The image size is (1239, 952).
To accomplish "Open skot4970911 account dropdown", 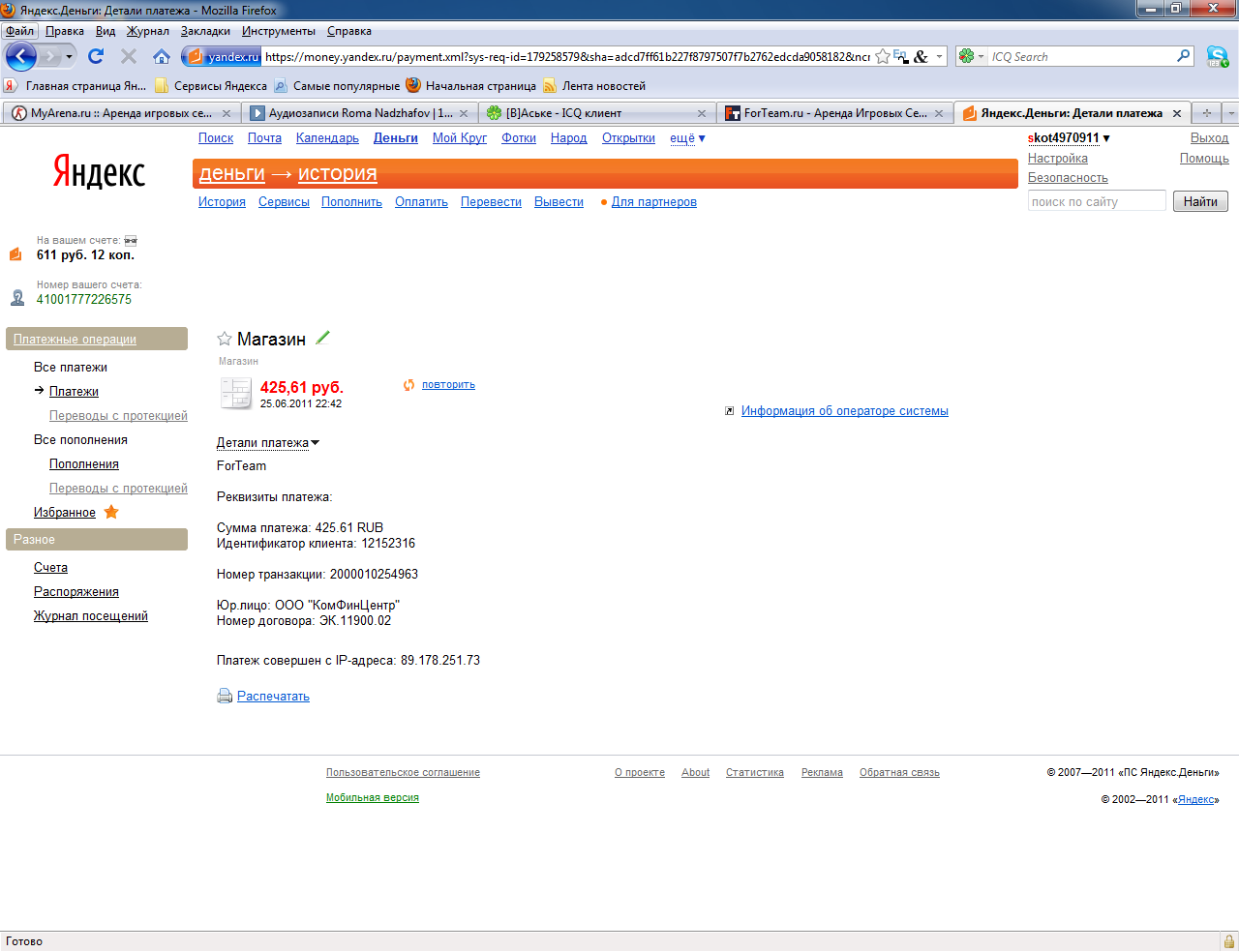I will pos(1069,138).
